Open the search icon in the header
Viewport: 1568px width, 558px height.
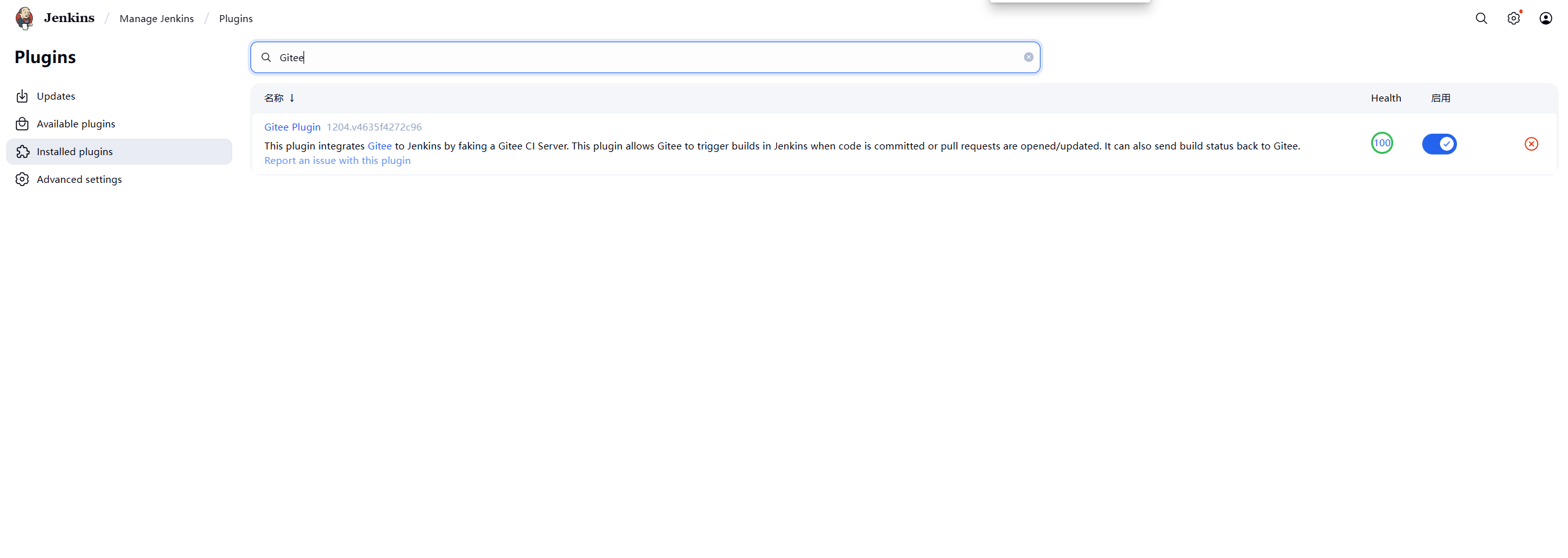pyautogui.click(x=1482, y=18)
